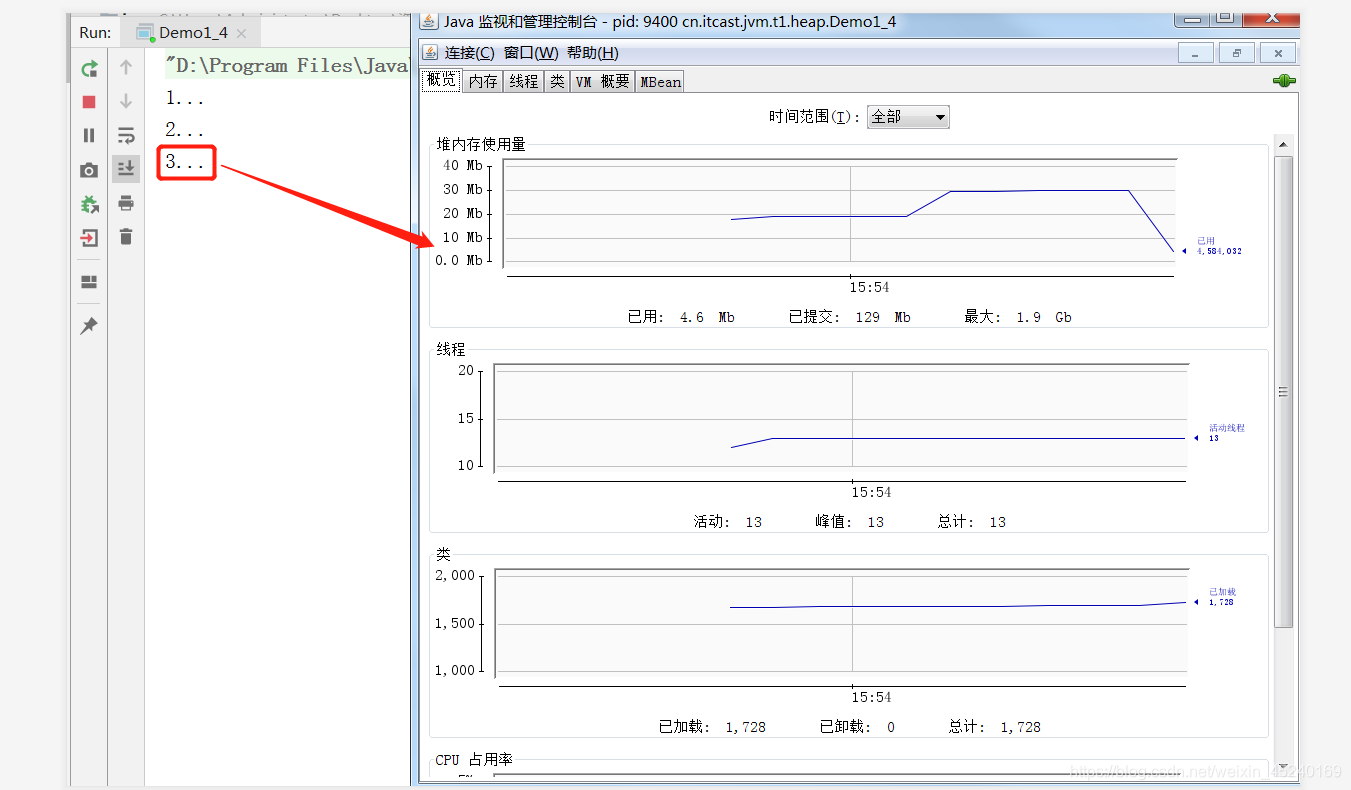Click console output line "1..."

coord(185,98)
